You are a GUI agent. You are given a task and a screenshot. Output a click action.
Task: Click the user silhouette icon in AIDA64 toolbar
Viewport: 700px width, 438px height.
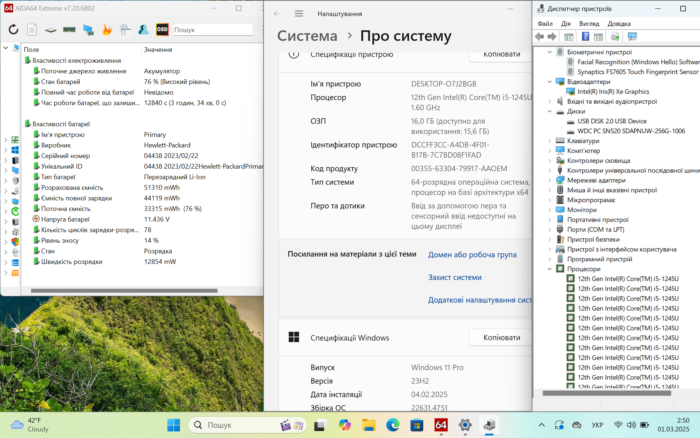click(x=143, y=29)
